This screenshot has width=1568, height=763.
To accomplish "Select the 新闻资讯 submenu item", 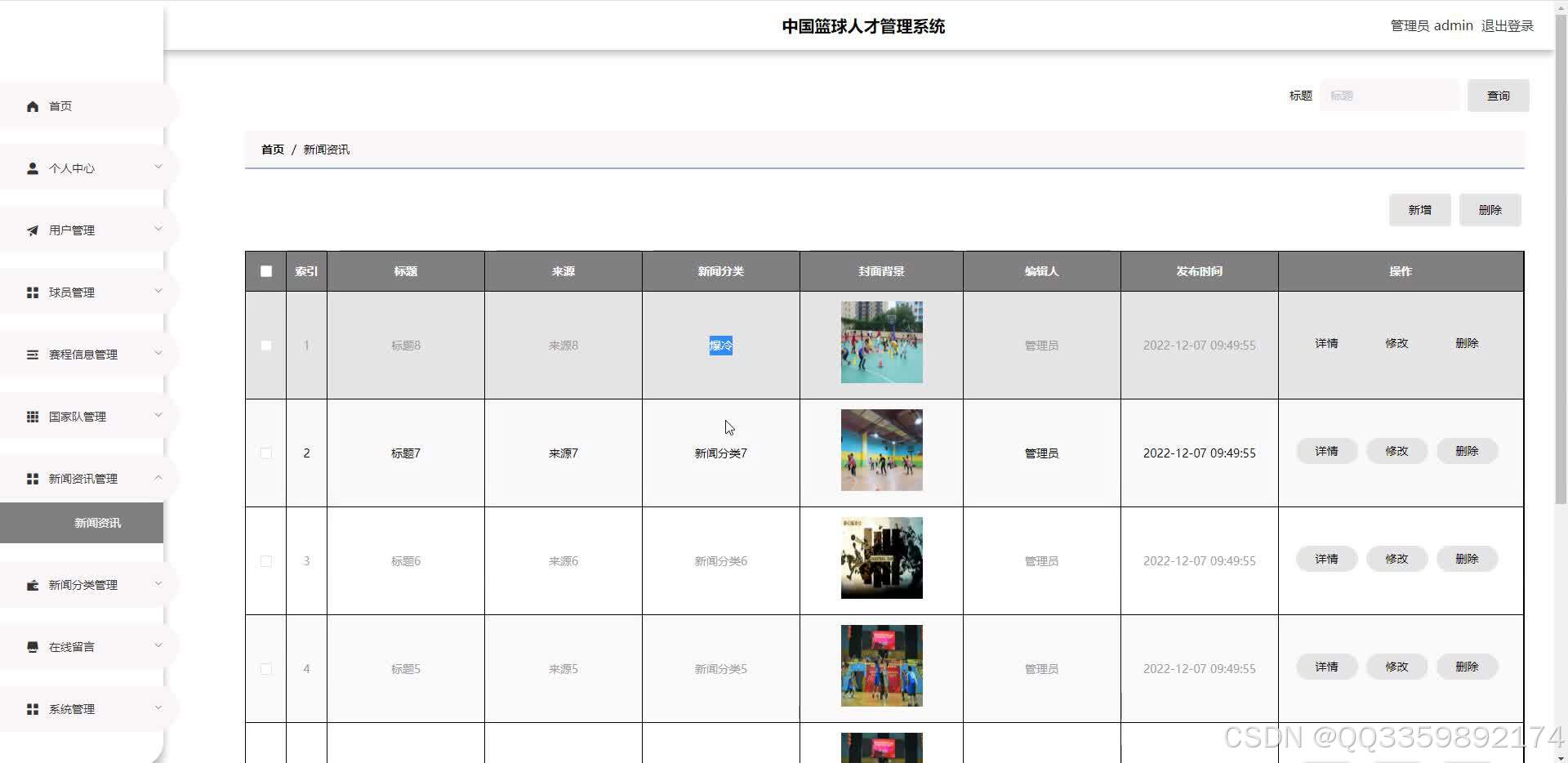I will click(82, 523).
